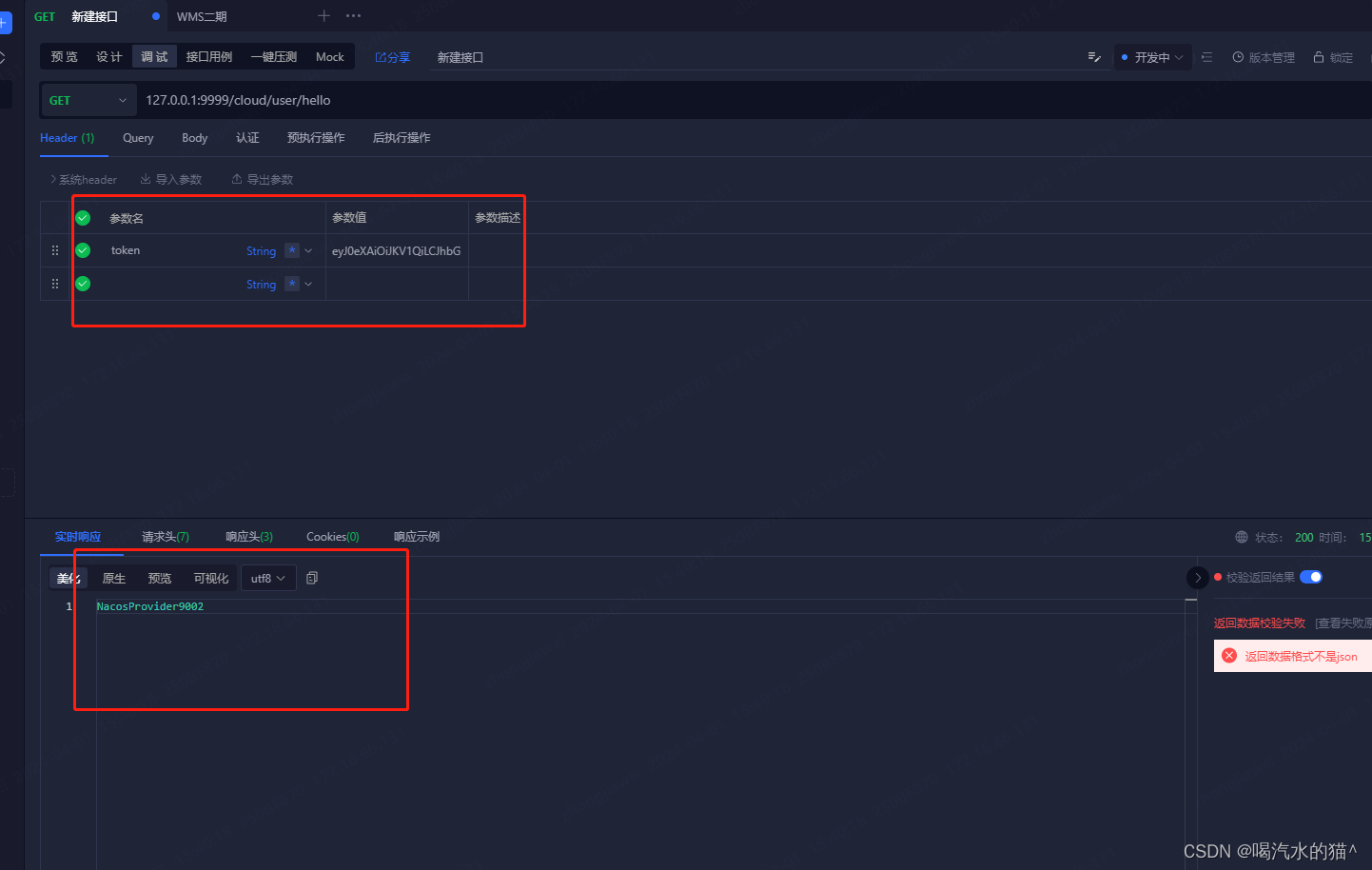1372x870 pixels.
Task: Select the Header (1) tab
Action: click(68, 138)
